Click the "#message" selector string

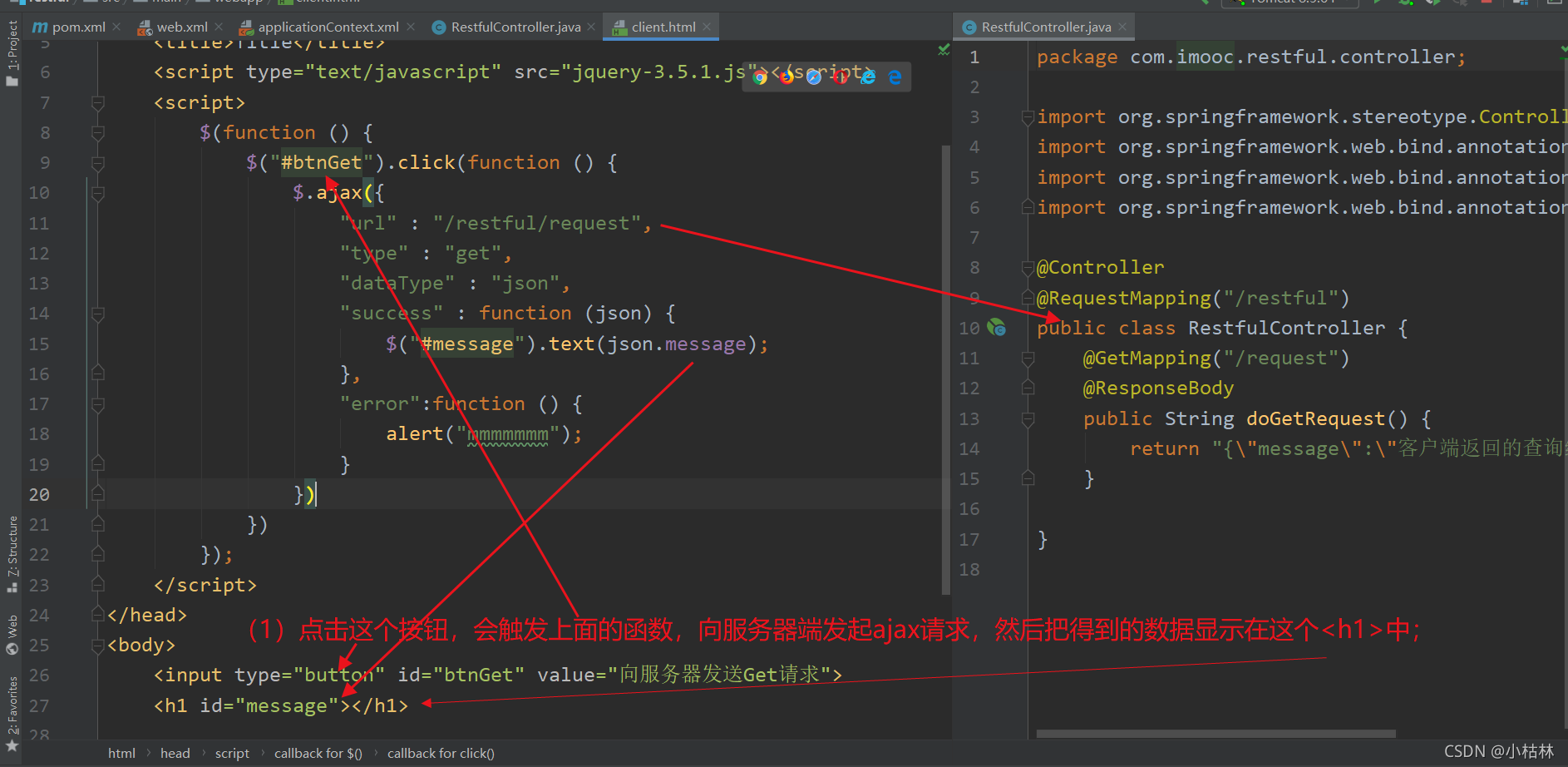point(467,344)
